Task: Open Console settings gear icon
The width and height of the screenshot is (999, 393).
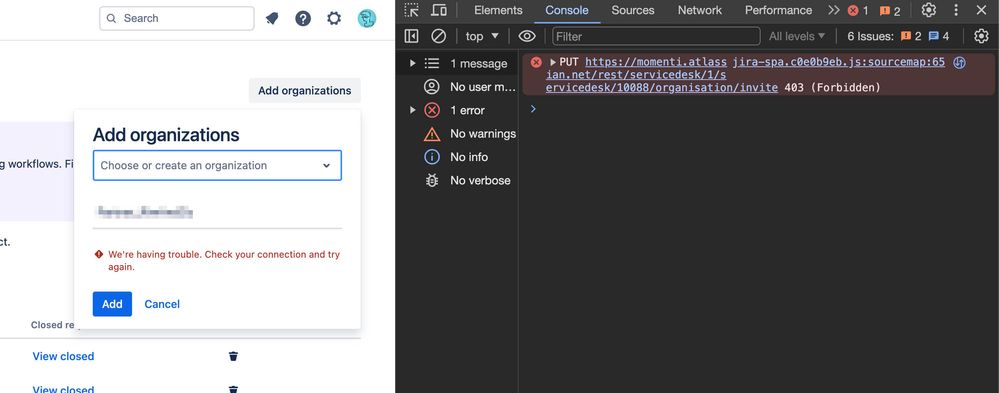Action: click(x=981, y=36)
